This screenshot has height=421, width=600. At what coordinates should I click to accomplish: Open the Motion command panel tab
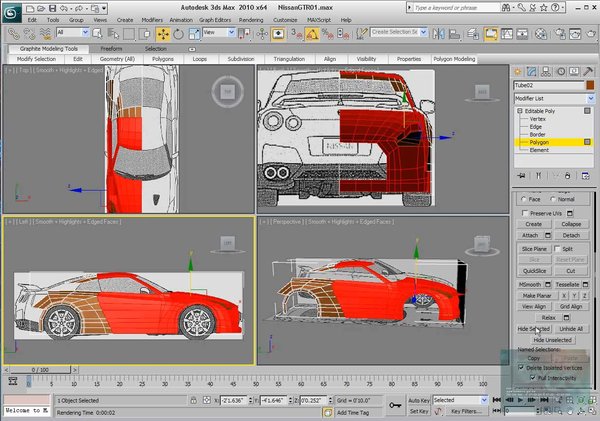point(561,72)
